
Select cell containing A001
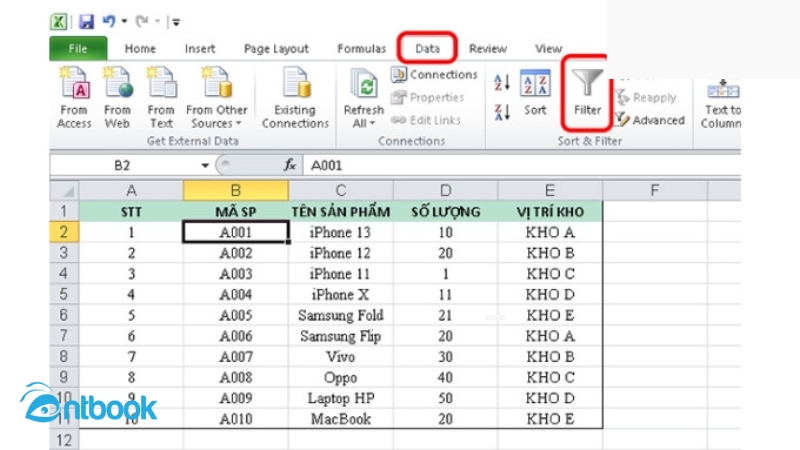point(236,232)
